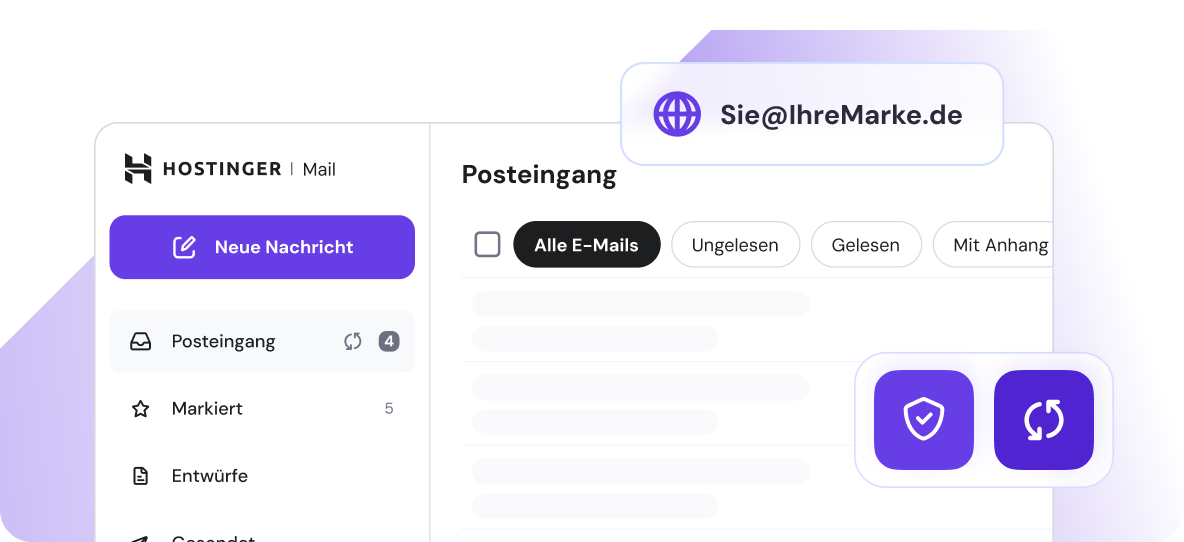The height and width of the screenshot is (542, 1184).
Task: Click the purple sync arrows tile
Action: 1043,420
